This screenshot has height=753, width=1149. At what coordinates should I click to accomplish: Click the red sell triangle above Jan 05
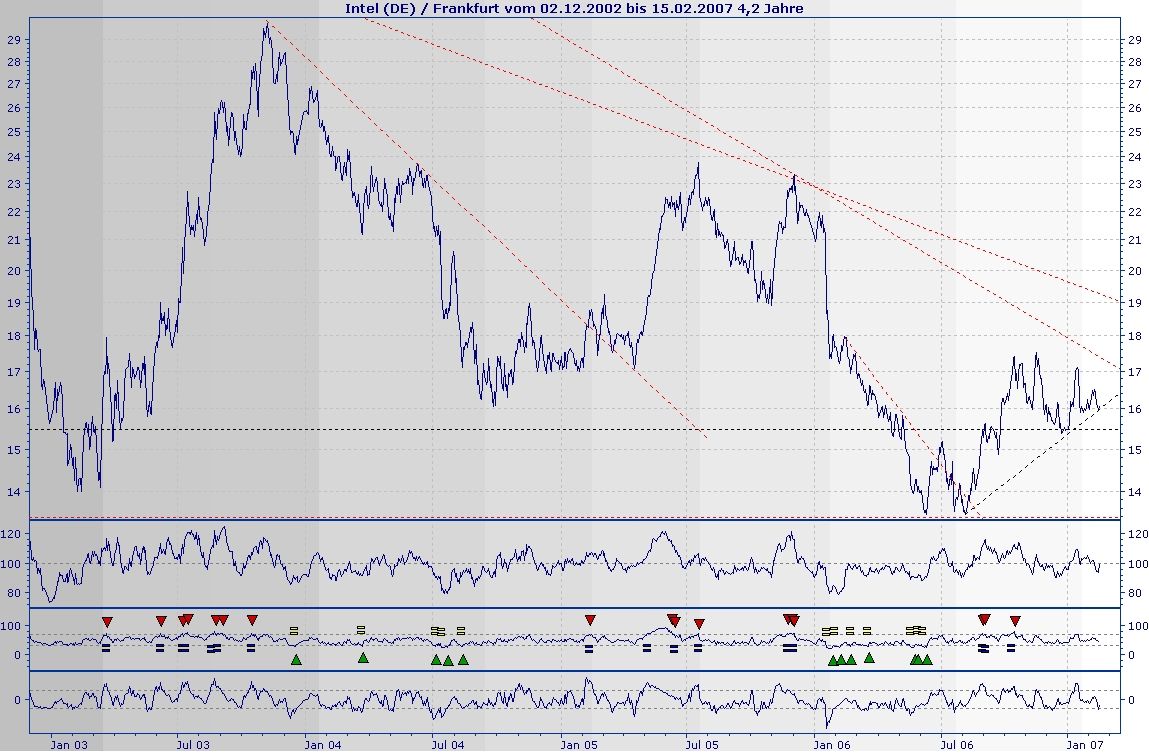(590, 620)
